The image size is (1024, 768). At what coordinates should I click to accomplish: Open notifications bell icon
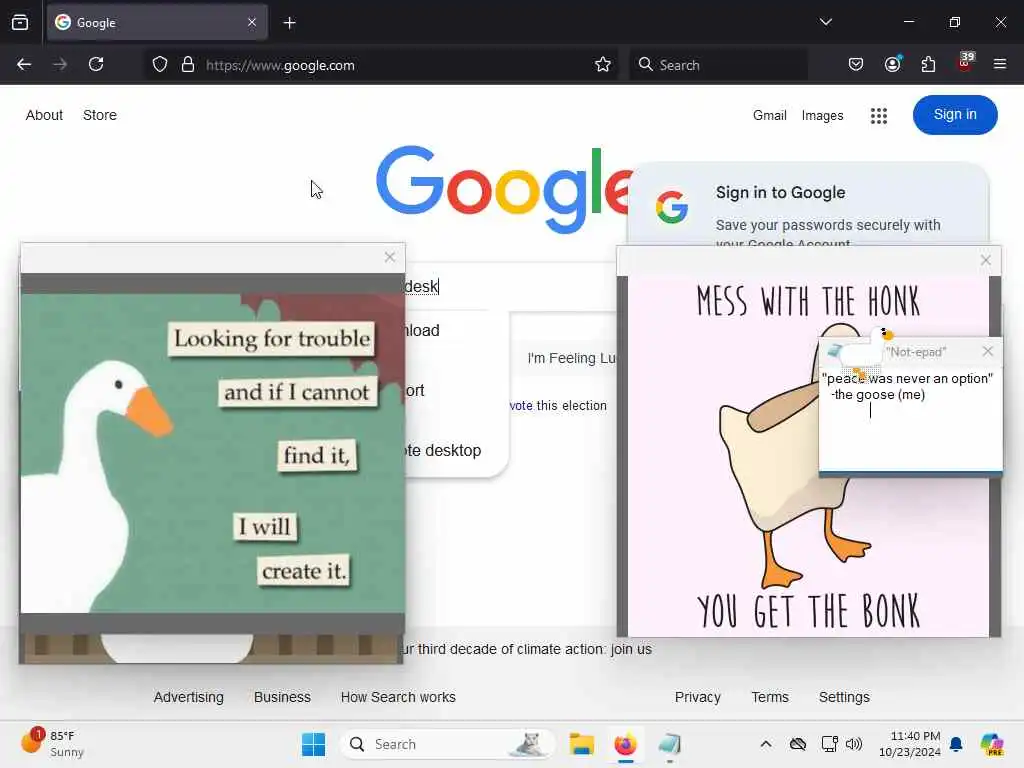pyautogui.click(x=956, y=744)
